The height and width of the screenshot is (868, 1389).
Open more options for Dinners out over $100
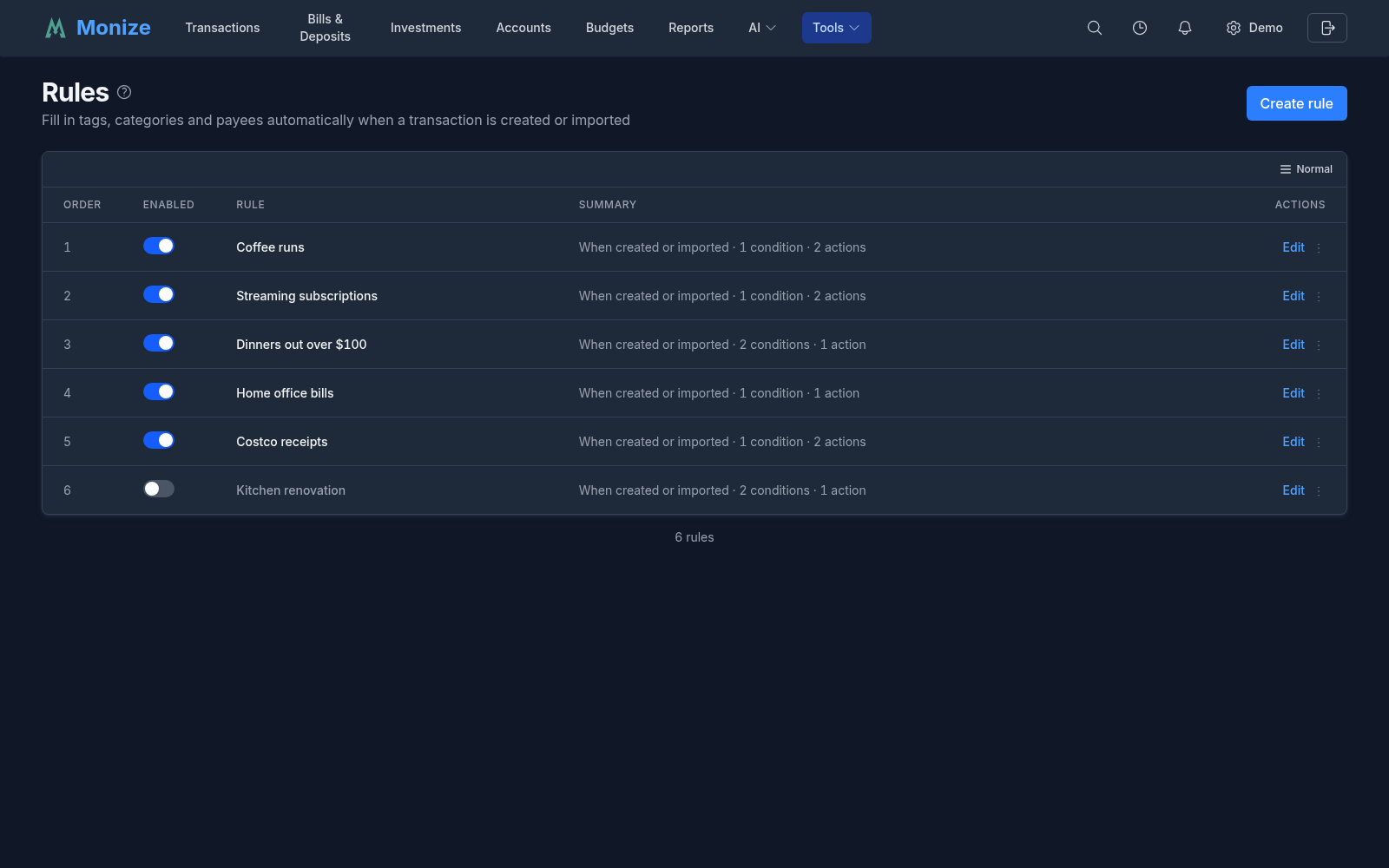(x=1319, y=345)
